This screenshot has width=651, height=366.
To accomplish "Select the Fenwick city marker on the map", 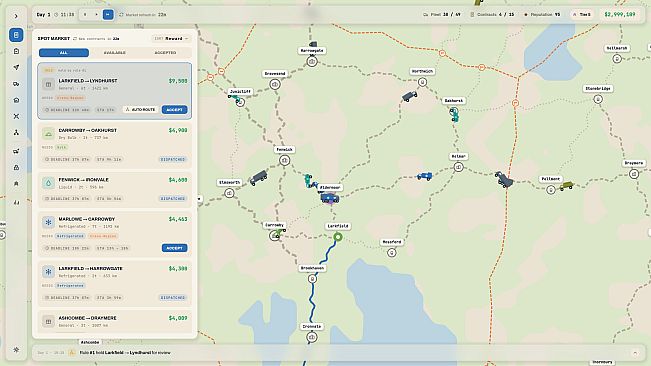I will pos(284,160).
